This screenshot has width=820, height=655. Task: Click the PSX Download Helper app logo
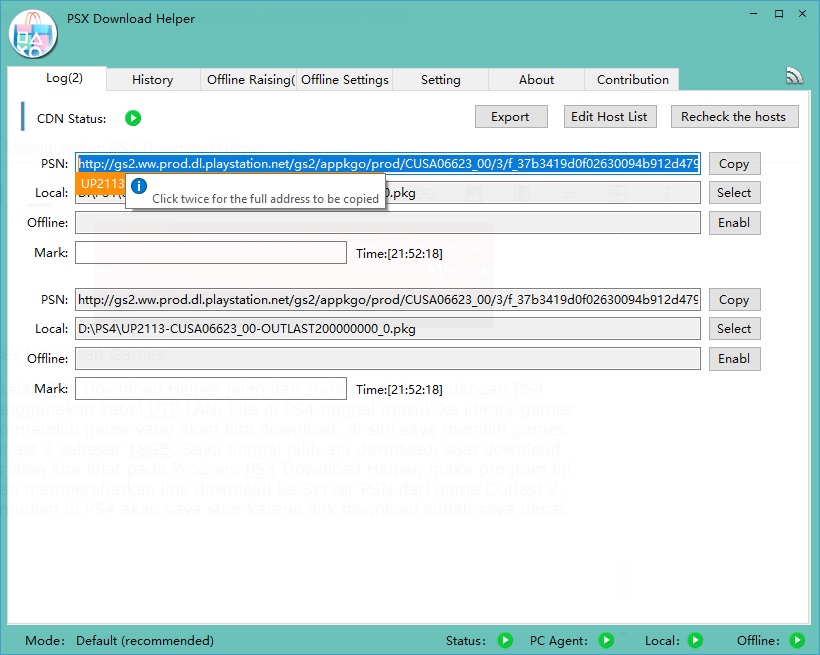coord(33,33)
